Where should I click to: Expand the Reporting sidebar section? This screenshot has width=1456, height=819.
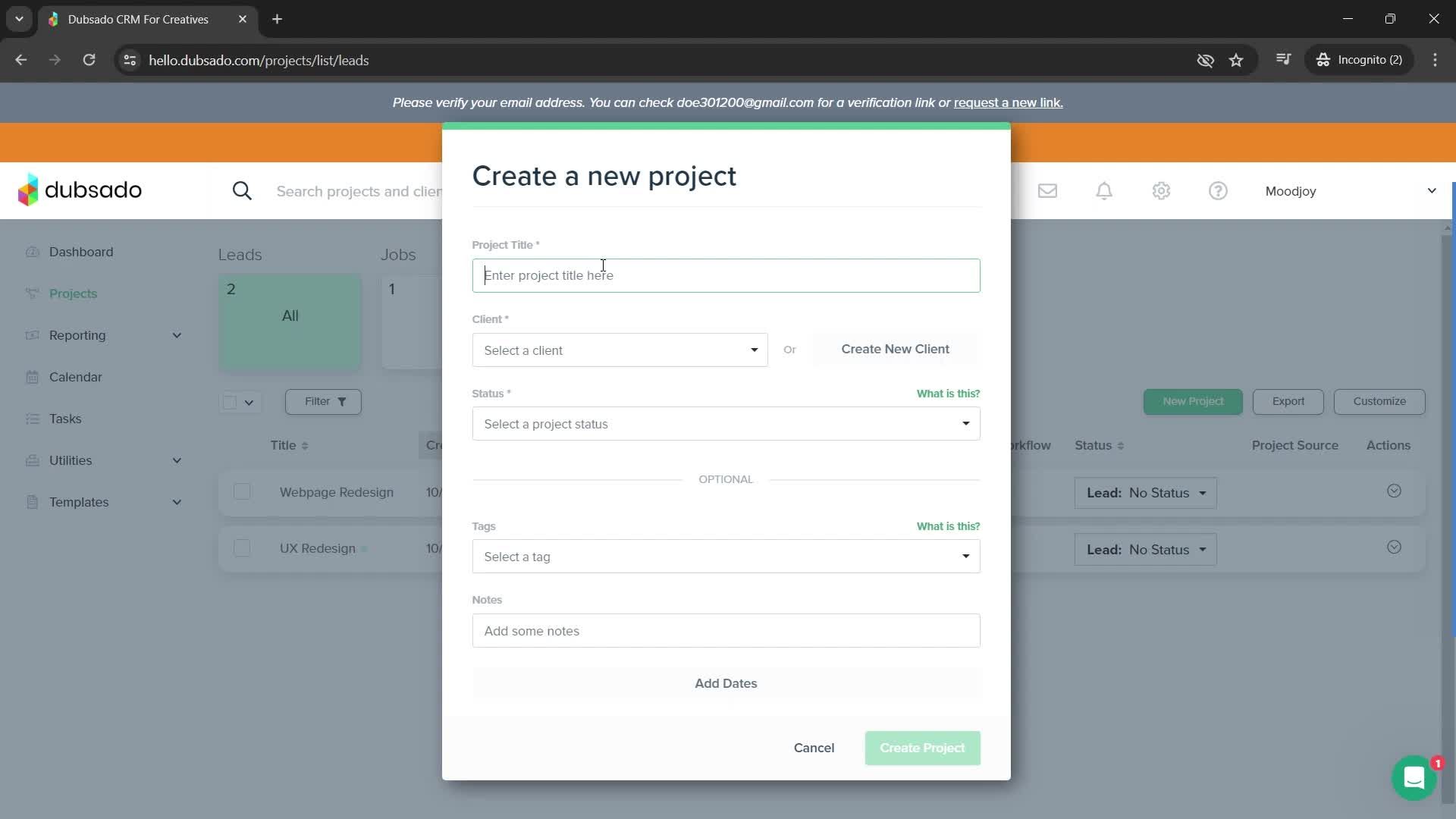tap(177, 335)
